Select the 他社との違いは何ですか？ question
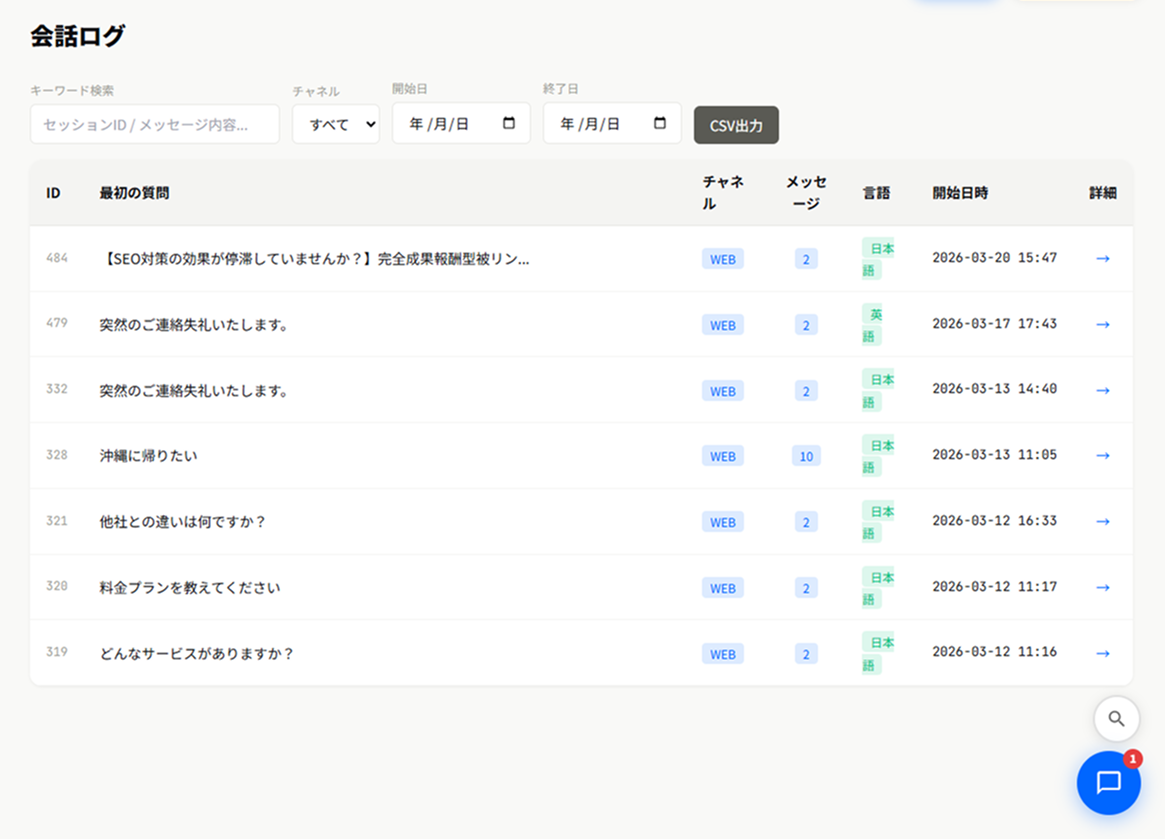Image resolution: width=1165 pixels, height=839 pixels. coord(183,522)
